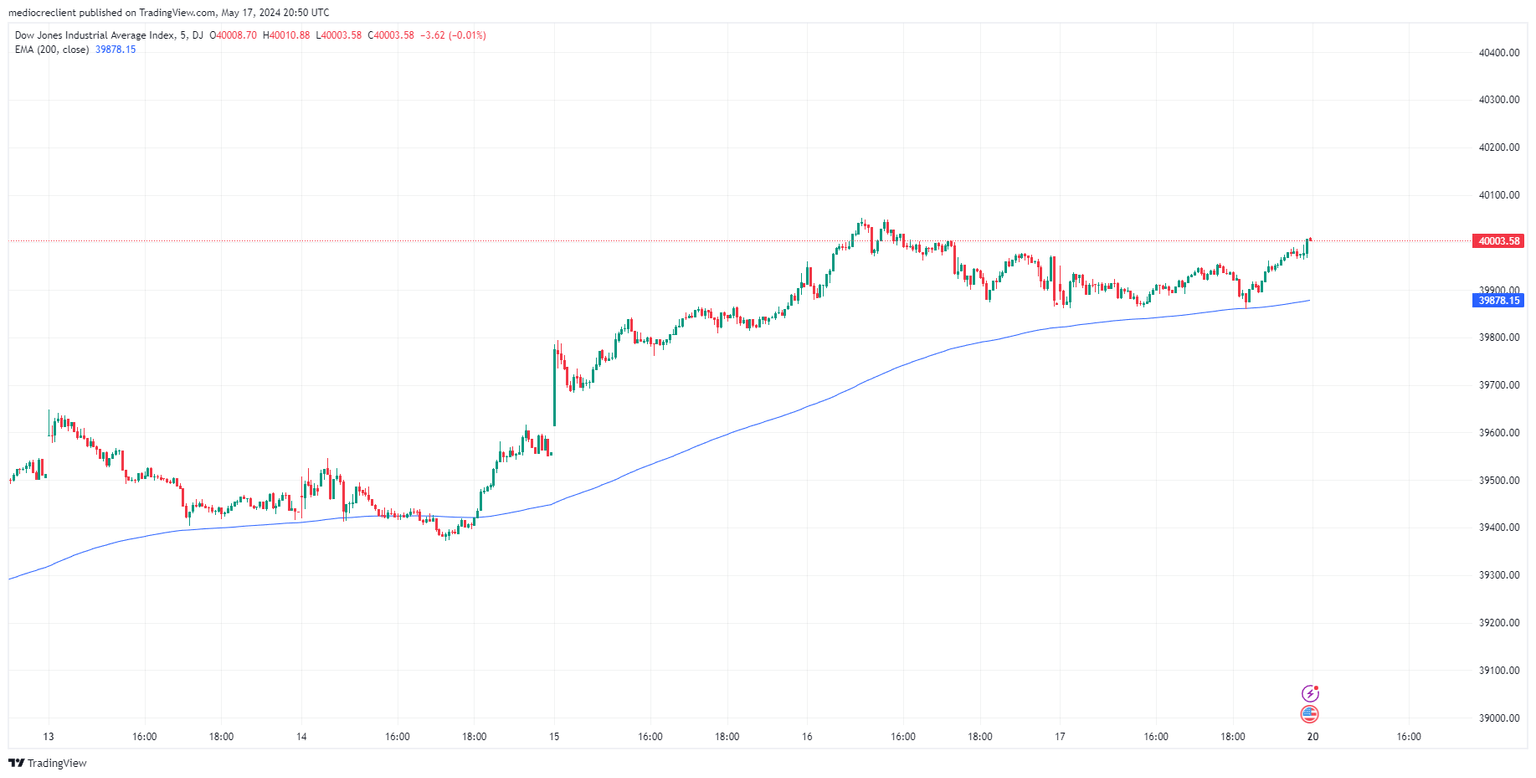Click the TradingView logo at bottom left
The height and width of the screenshot is (778, 1536).
48,763
